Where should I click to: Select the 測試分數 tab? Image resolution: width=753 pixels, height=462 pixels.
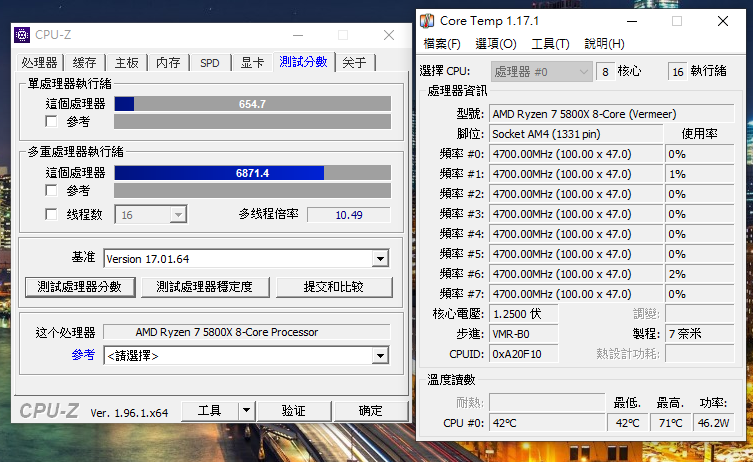point(304,61)
